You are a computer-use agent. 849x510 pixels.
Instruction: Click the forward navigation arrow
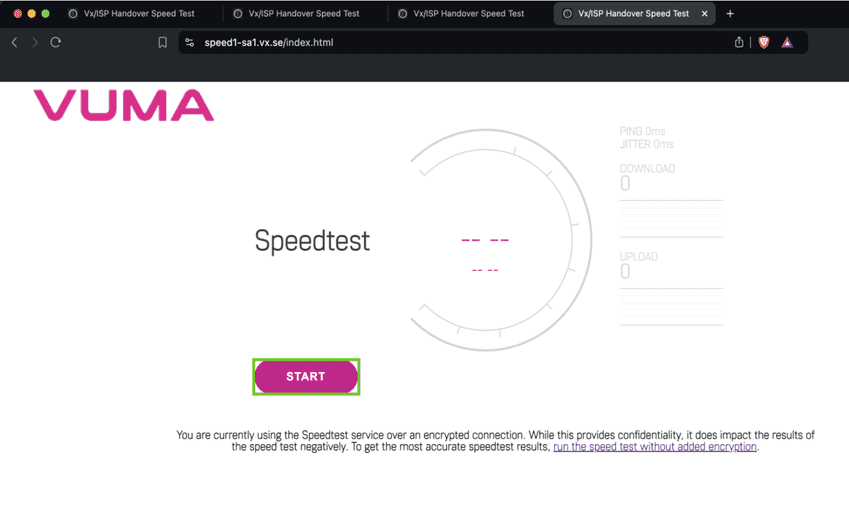click(35, 43)
